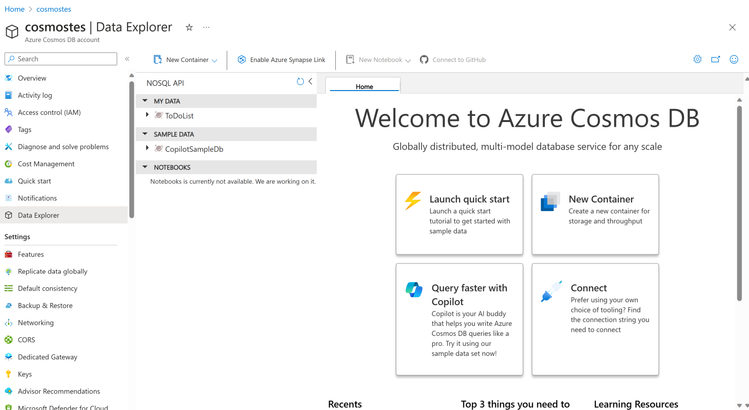Click the Enable Azure Synapse Link button

pyautogui.click(x=281, y=60)
